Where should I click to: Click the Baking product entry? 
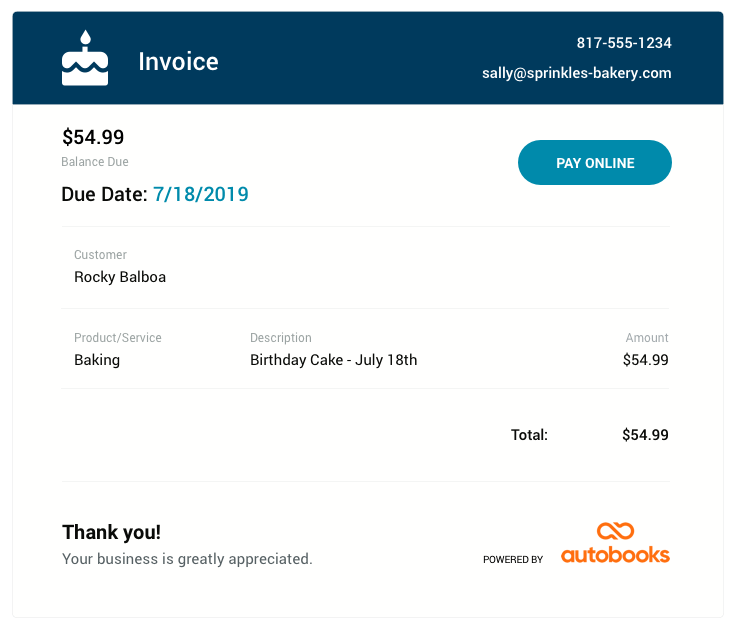tap(97, 360)
